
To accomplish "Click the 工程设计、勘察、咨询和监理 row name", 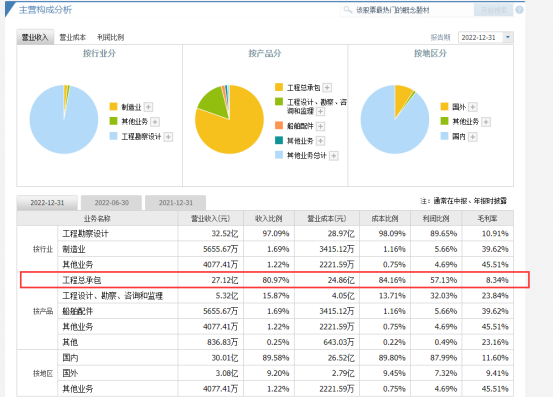I will pos(113,296).
